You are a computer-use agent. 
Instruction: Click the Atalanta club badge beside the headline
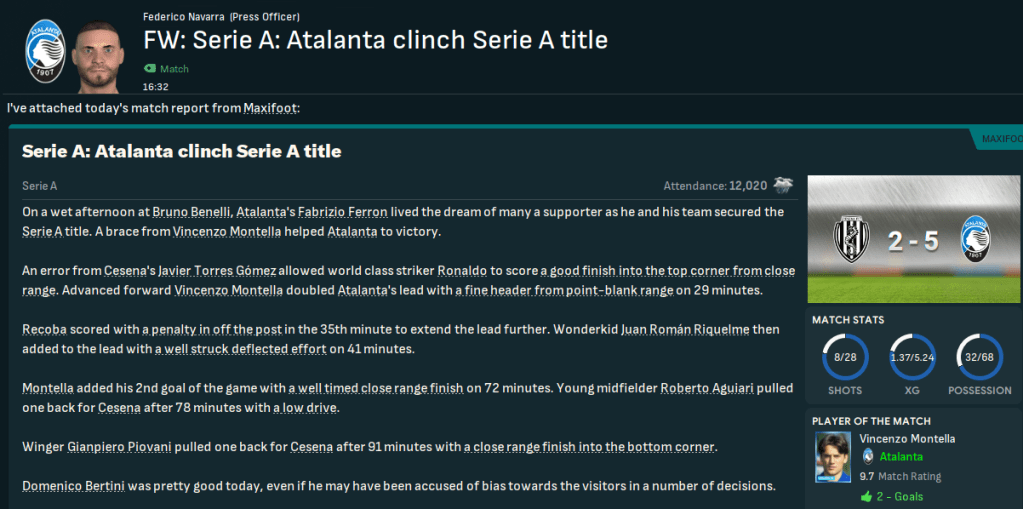(x=44, y=52)
